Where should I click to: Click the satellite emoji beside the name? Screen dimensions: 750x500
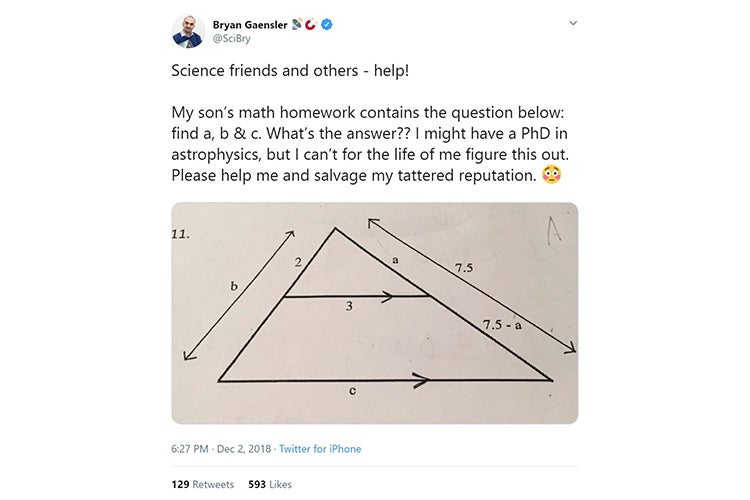[297, 24]
